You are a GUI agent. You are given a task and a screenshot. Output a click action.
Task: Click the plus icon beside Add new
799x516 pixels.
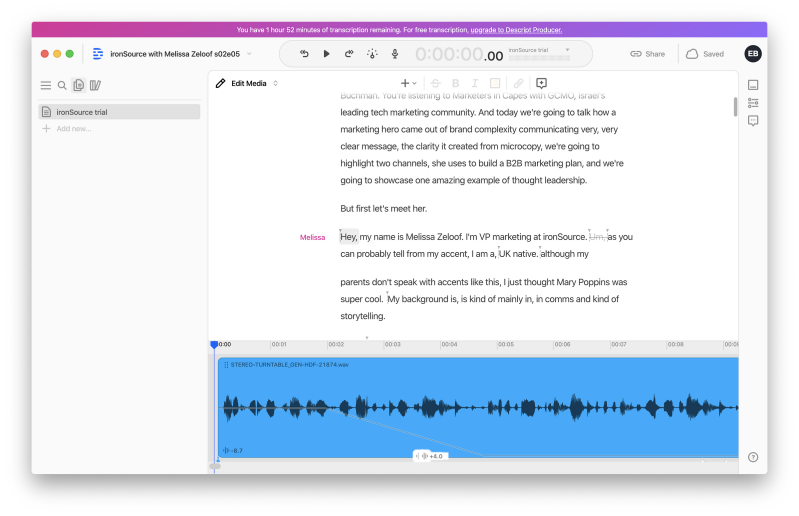tap(46, 128)
